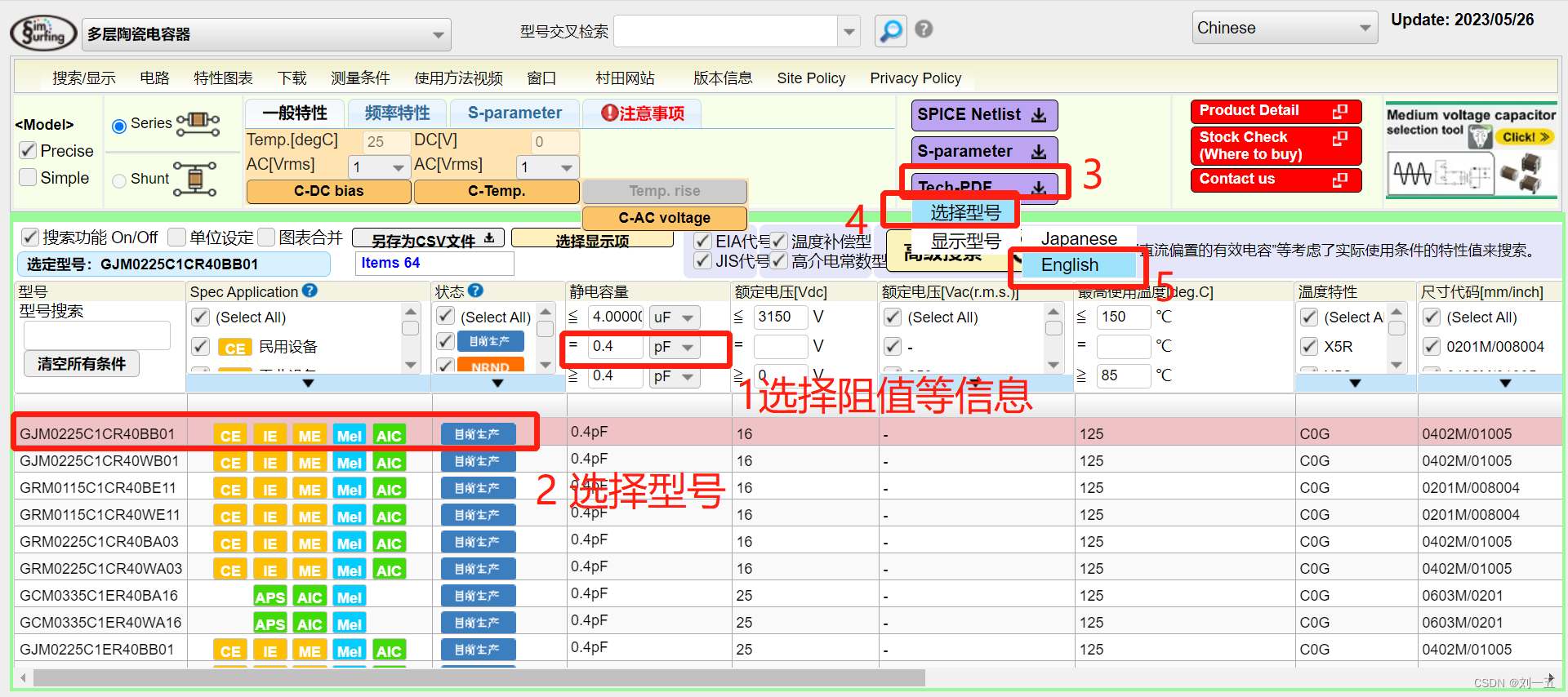This screenshot has width=1568, height=697.
Task: Toggle the JIS代号 checkbox
Action: pos(702,260)
